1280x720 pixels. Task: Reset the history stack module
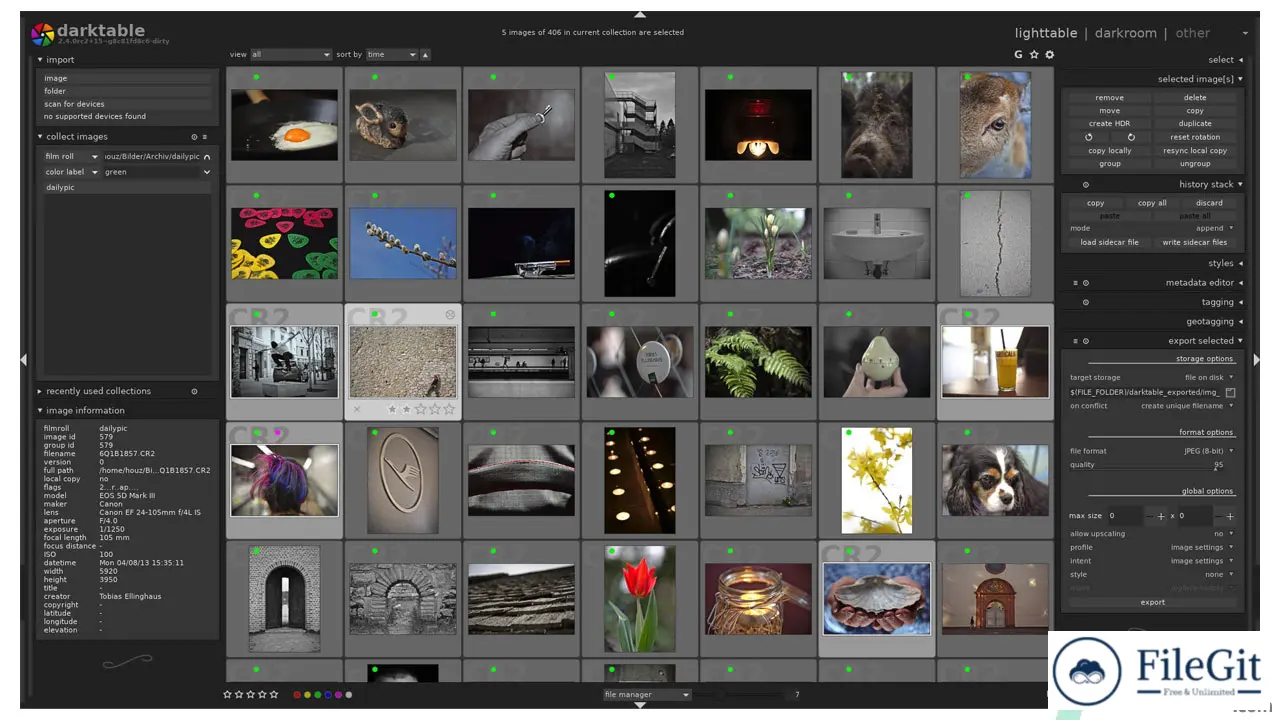(1086, 184)
